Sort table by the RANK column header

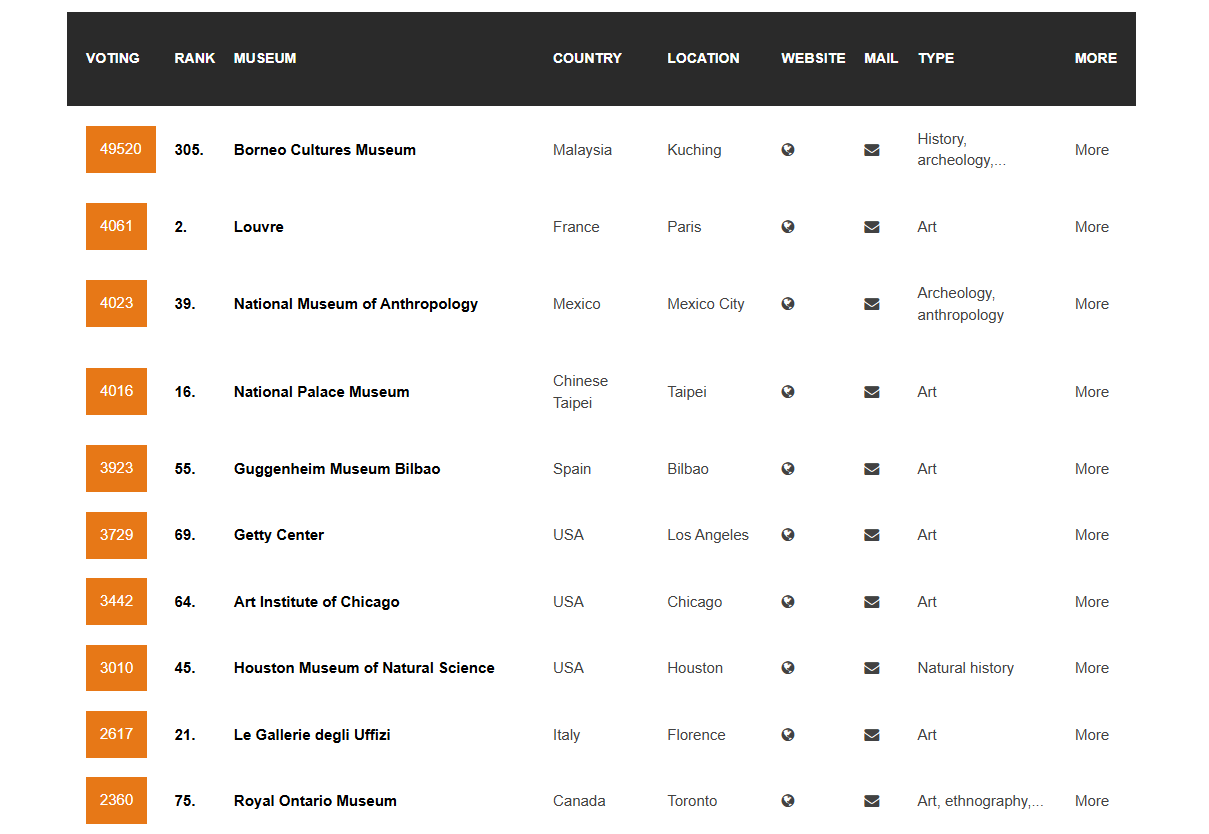(194, 58)
